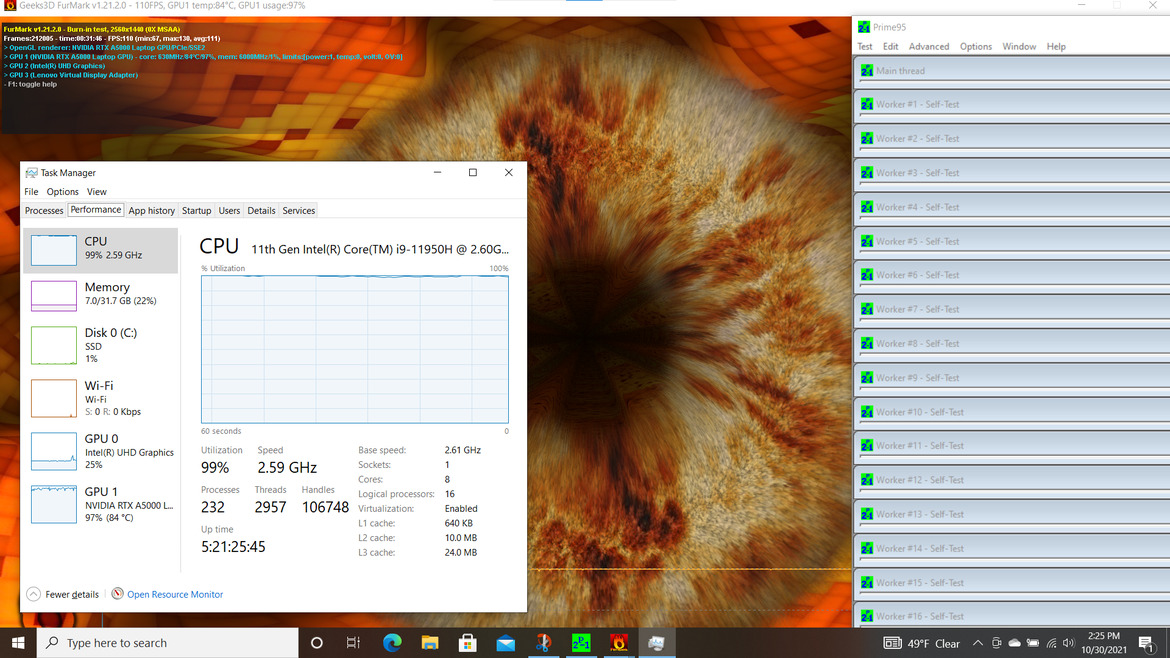Image resolution: width=1170 pixels, height=658 pixels.
Task: Switch to the Processes tab
Action: [x=44, y=210]
